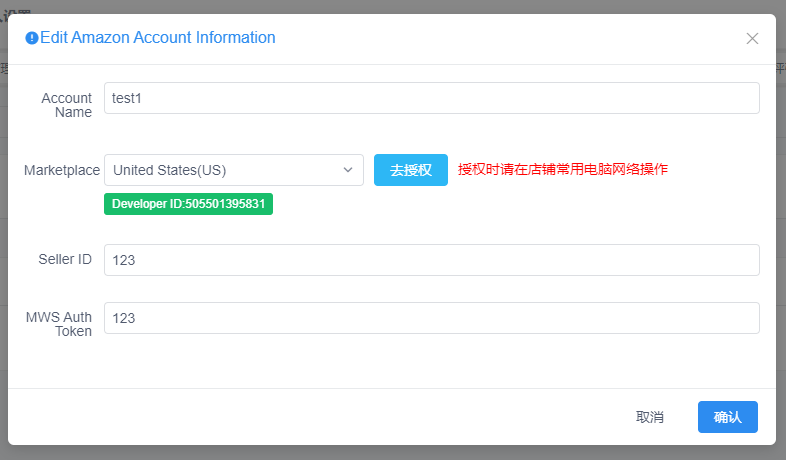Click the Account Name label
The image size is (786, 460).
point(67,105)
